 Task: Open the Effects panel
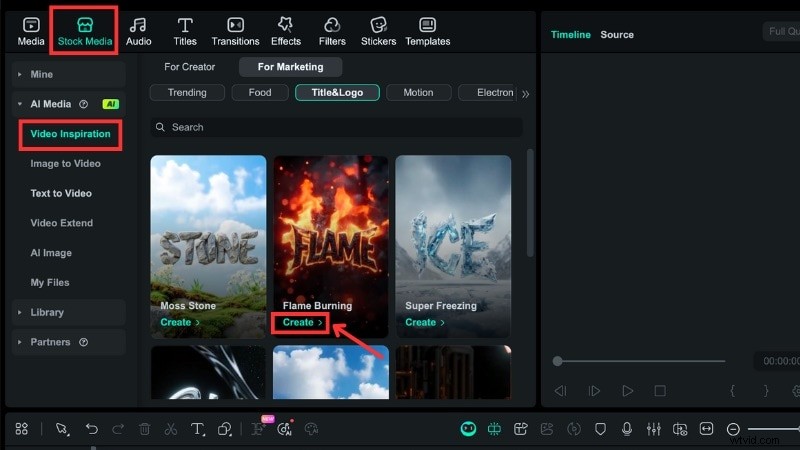point(285,31)
